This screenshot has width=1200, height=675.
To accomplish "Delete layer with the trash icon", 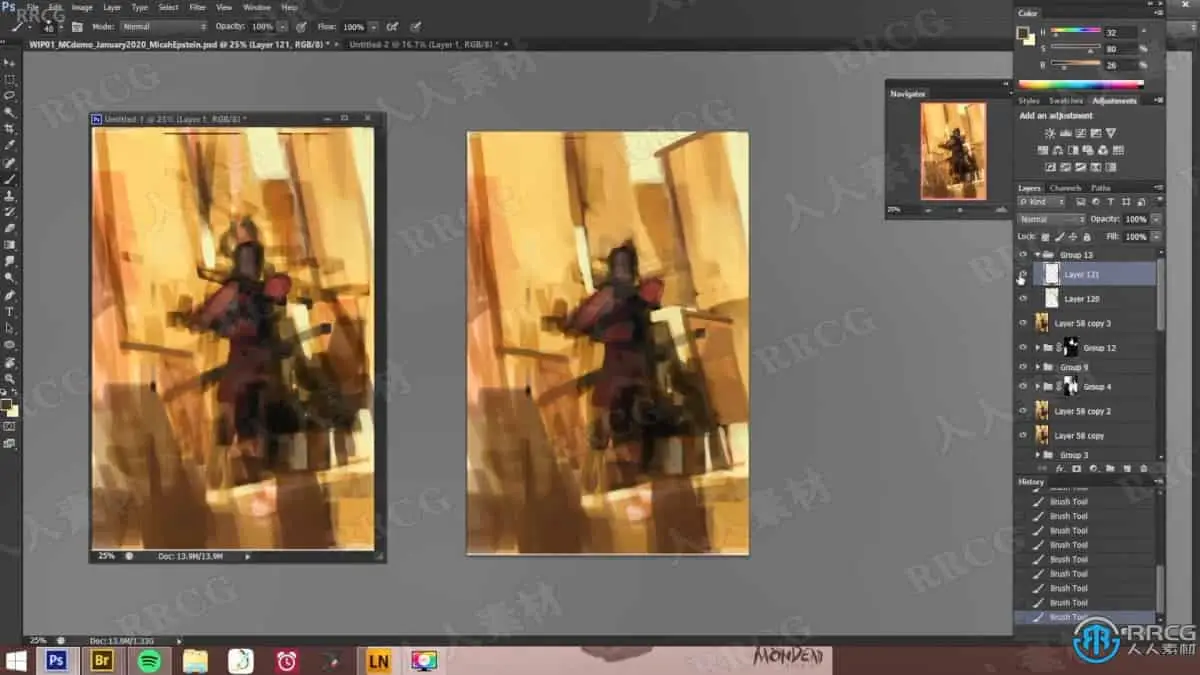I will click(1143, 468).
